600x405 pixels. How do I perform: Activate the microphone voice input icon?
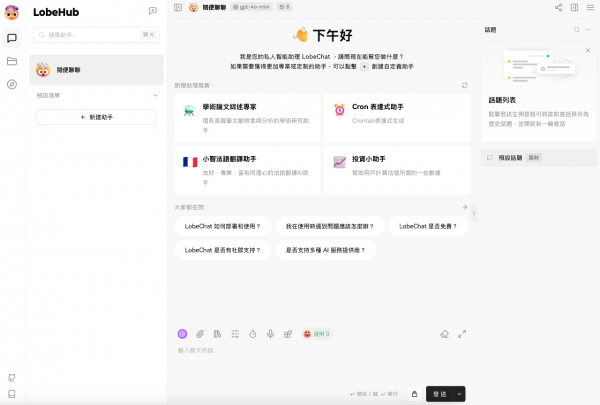[x=270, y=334]
